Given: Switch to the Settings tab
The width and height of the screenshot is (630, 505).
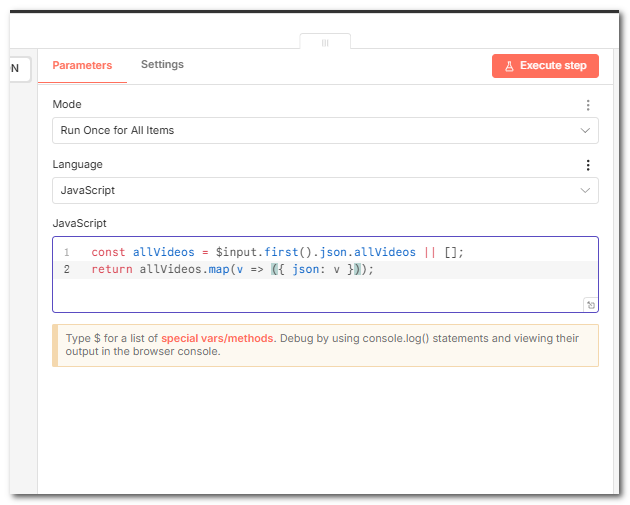Looking at the screenshot, I should tap(162, 65).
